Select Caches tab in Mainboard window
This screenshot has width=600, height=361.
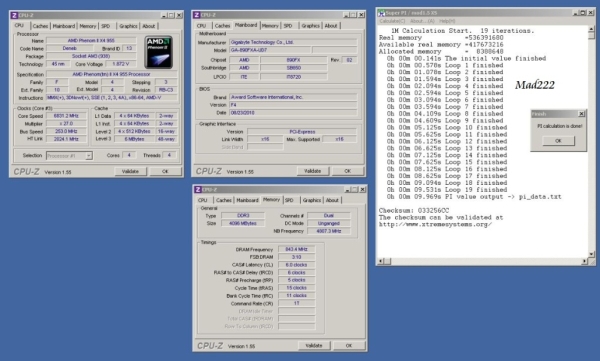click(x=222, y=26)
